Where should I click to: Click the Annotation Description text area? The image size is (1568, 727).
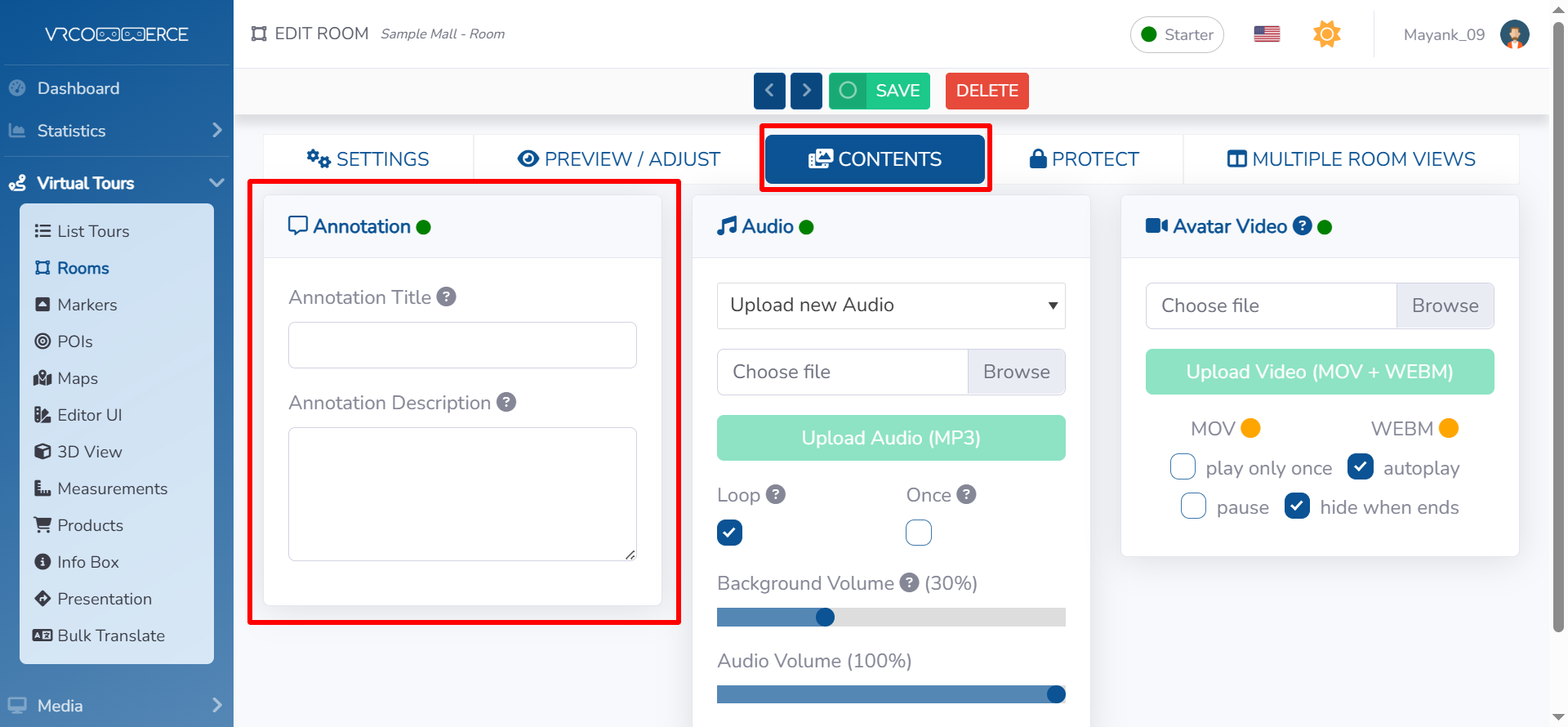tap(462, 493)
